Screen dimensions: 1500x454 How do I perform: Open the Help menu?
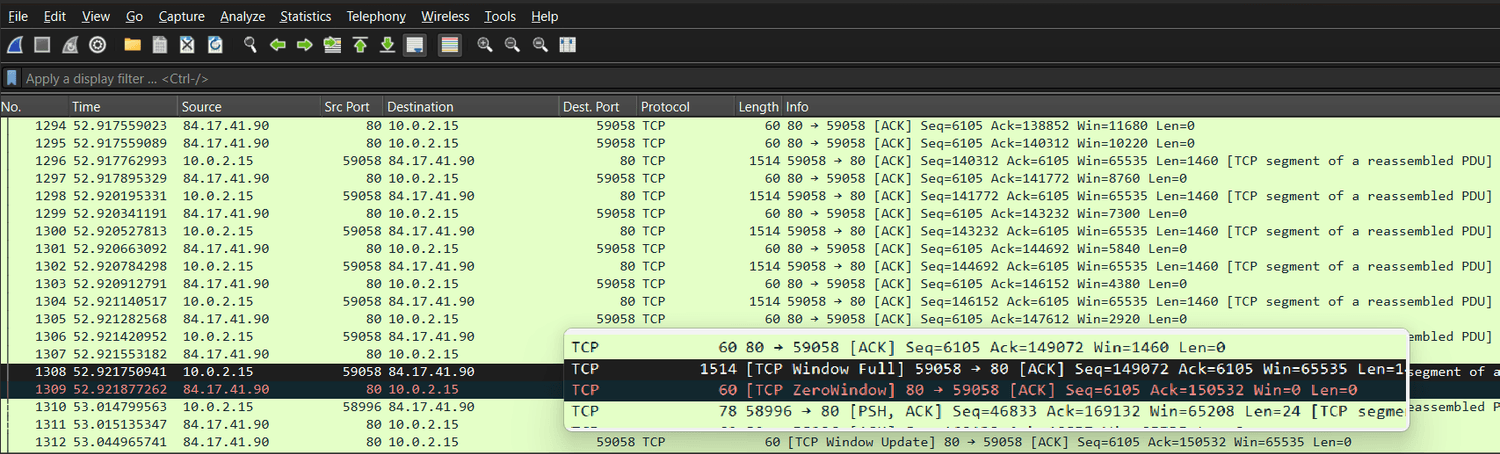pyautogui.click(x=545, y=16)
